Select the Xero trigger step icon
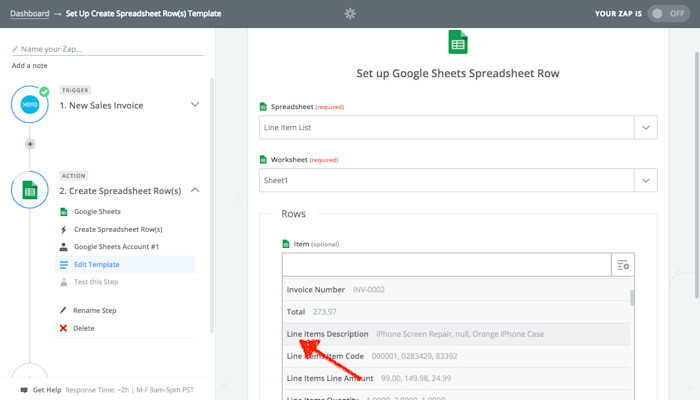 pyautogui.click(x=30, y=104)
